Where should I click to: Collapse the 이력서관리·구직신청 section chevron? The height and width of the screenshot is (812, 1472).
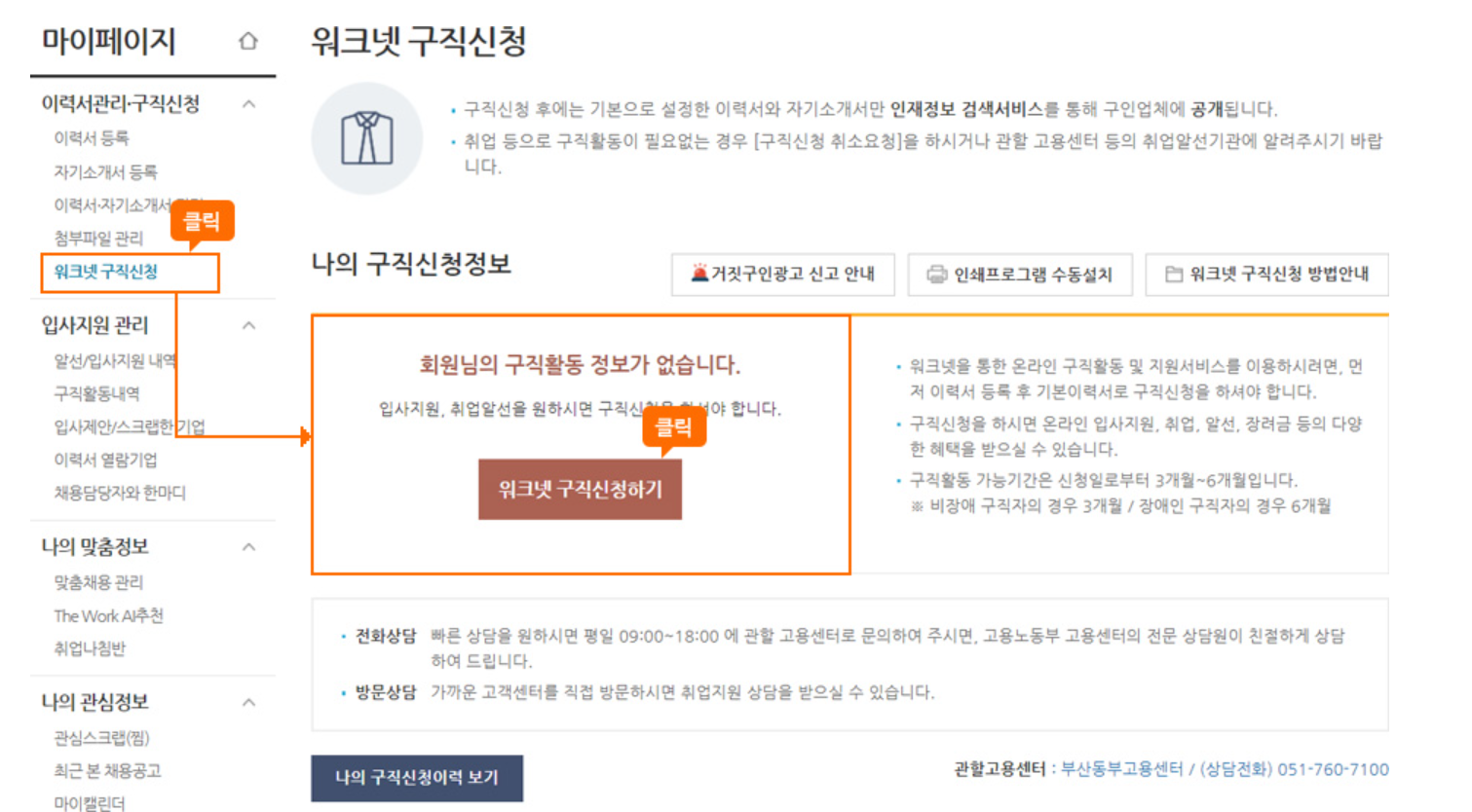(249, 103)
